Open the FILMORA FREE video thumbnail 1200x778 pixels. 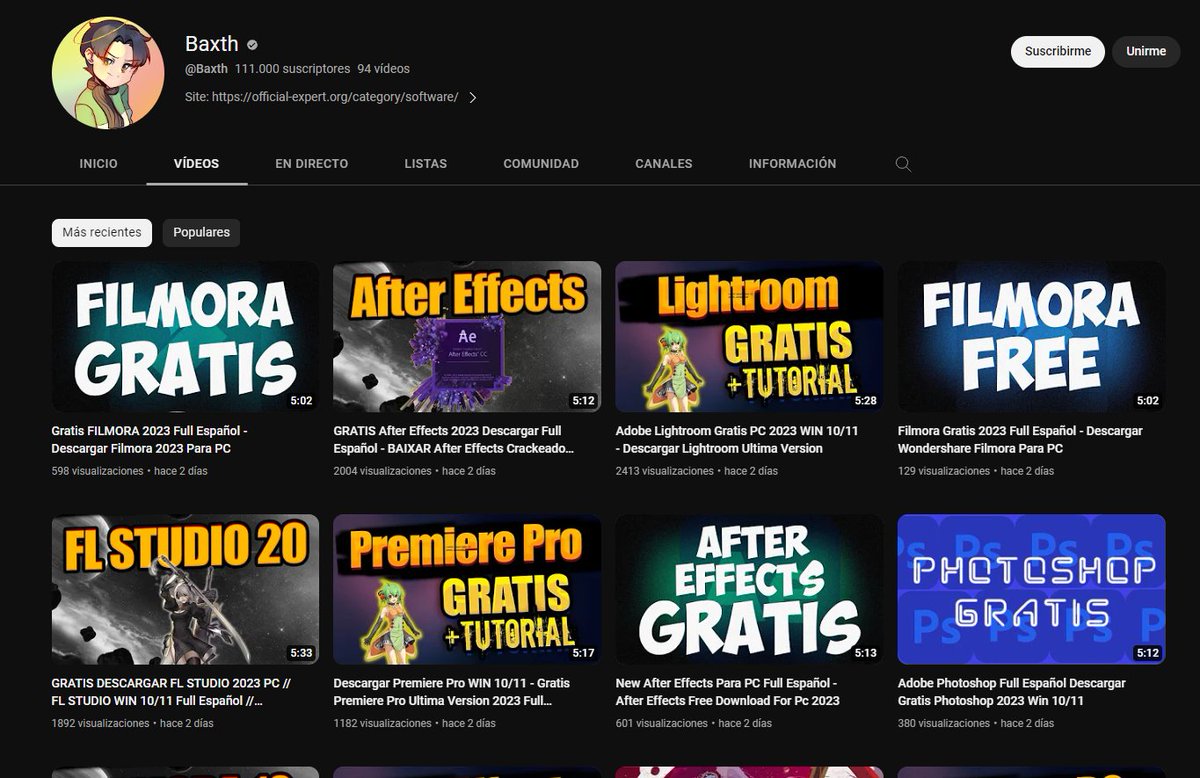tap(1031, 337)
